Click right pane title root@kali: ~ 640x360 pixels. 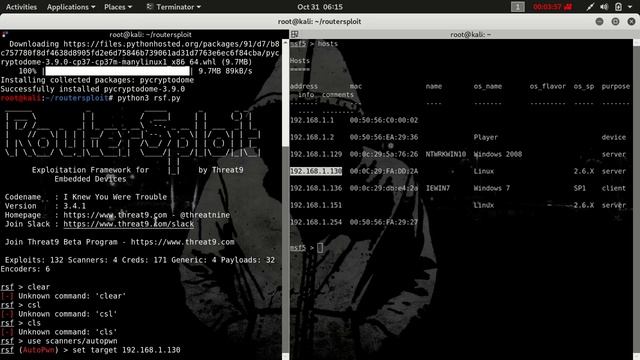pos(470,35)
